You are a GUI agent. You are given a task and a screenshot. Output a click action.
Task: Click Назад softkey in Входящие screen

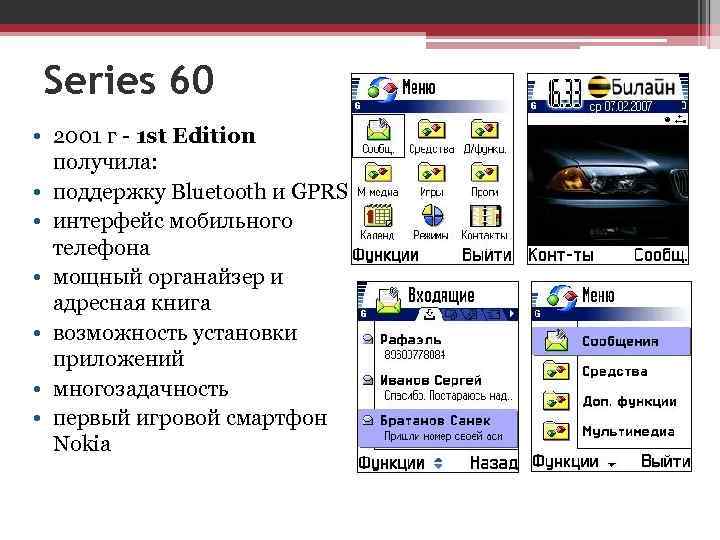point(494,463)
